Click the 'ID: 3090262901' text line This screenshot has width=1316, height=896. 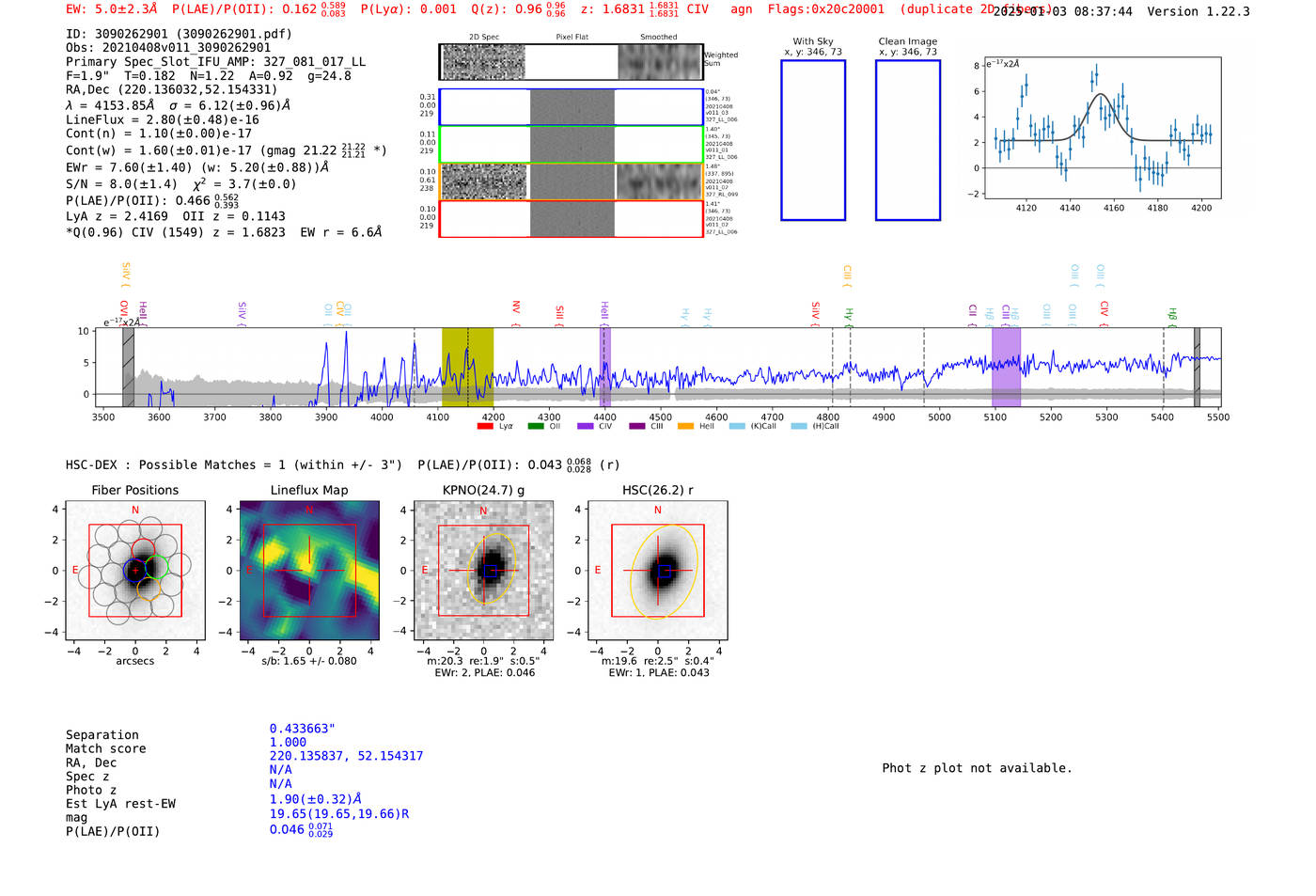[179, 34]
